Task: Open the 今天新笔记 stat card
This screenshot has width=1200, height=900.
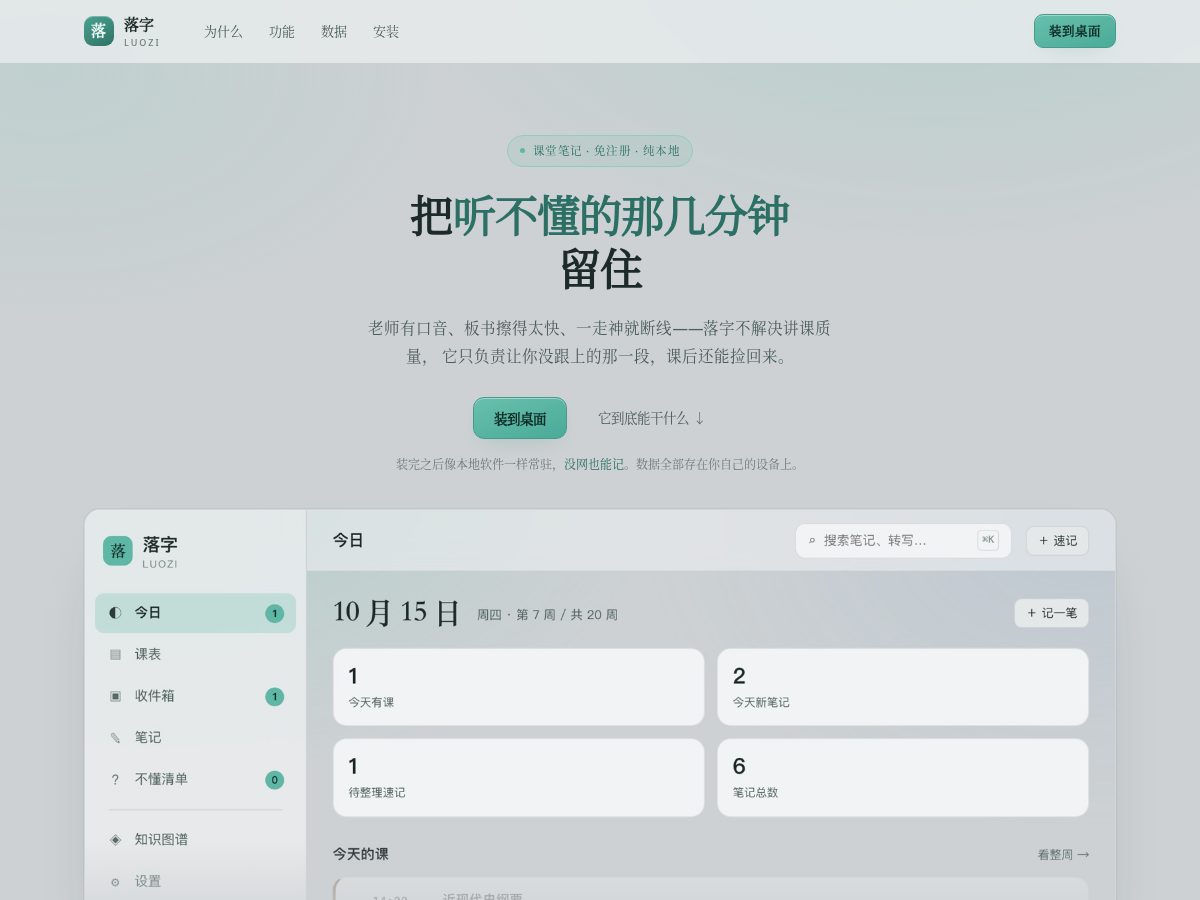Action: pos(903,687)
